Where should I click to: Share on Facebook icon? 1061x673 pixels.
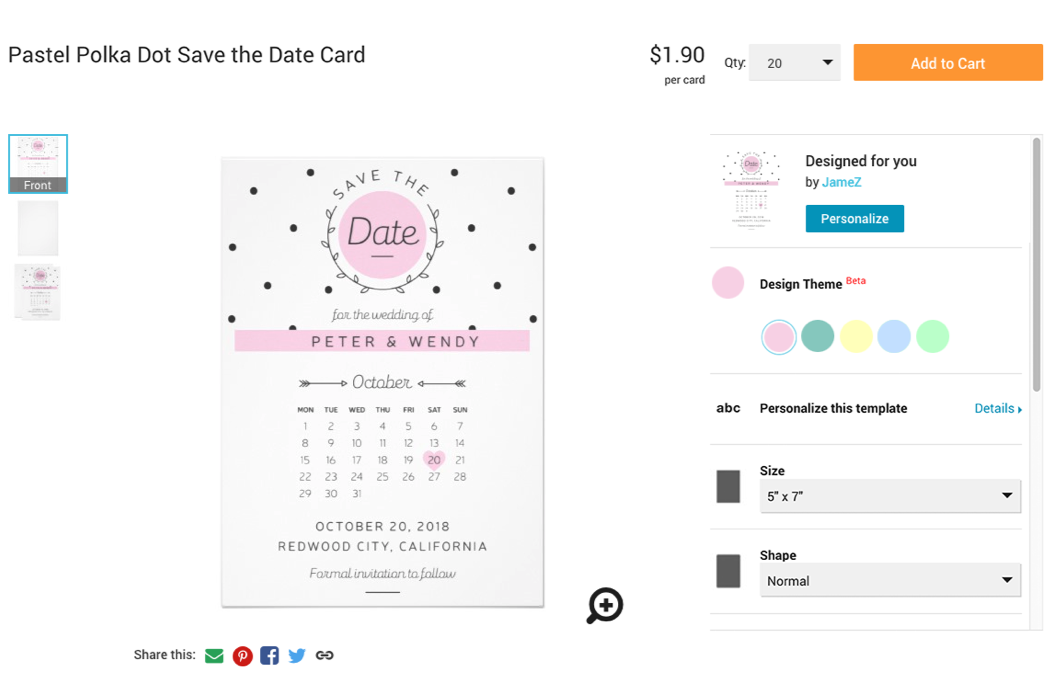(x=269, y=655)
